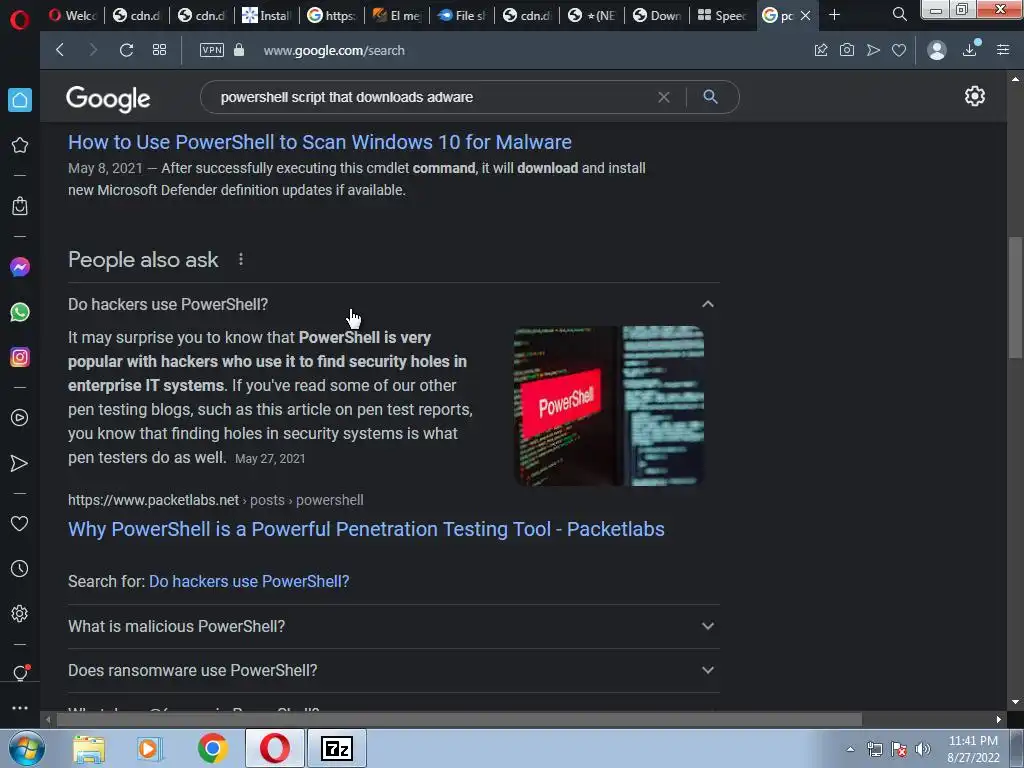Search in open tabs magnifier

point(899,14)
